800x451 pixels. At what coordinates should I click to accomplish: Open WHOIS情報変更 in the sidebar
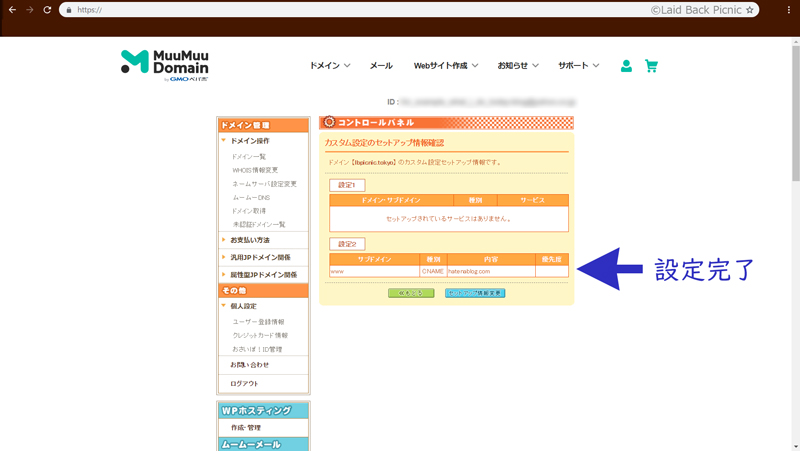coord(255,170)
